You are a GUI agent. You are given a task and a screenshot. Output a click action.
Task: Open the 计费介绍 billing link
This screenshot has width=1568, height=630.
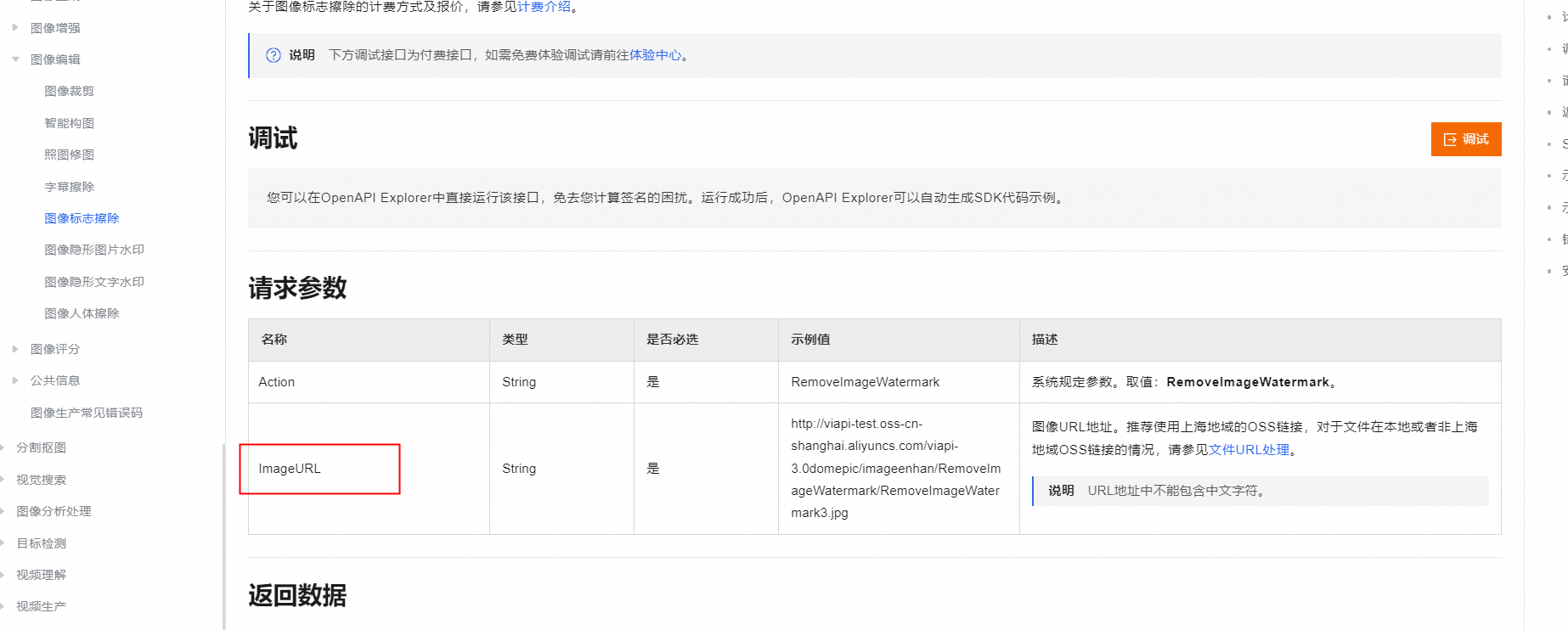point(544,7)
